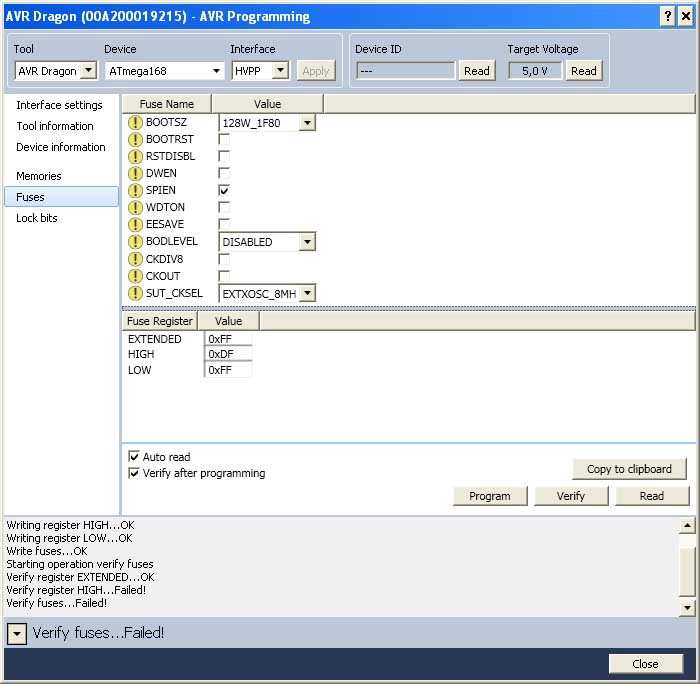700x684 pixels.
Task: Enable the EESAVE fuse checkbox
Action: [x=224, y=224]
